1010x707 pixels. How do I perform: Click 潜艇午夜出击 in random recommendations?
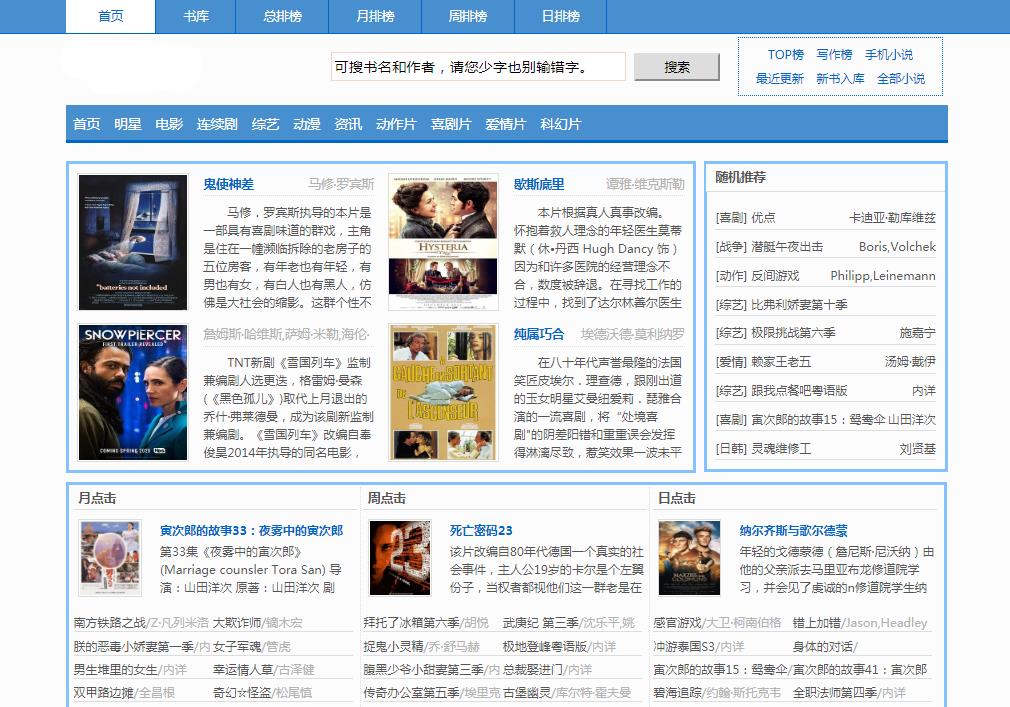(x=787, y=247)
